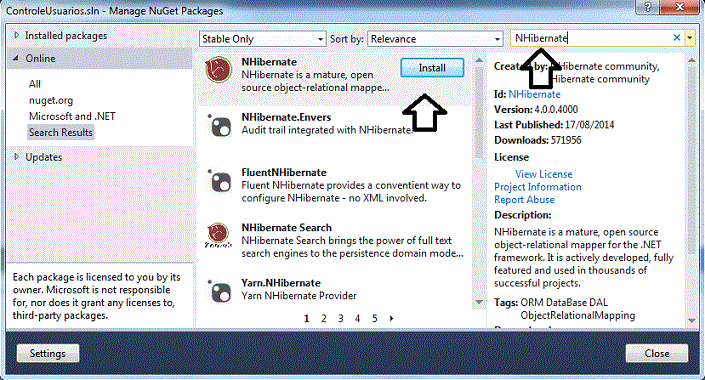Screen dimensions: 705x380
Task: Select the NHibernate Search logo icon
Action: click(x=219, y=235)
